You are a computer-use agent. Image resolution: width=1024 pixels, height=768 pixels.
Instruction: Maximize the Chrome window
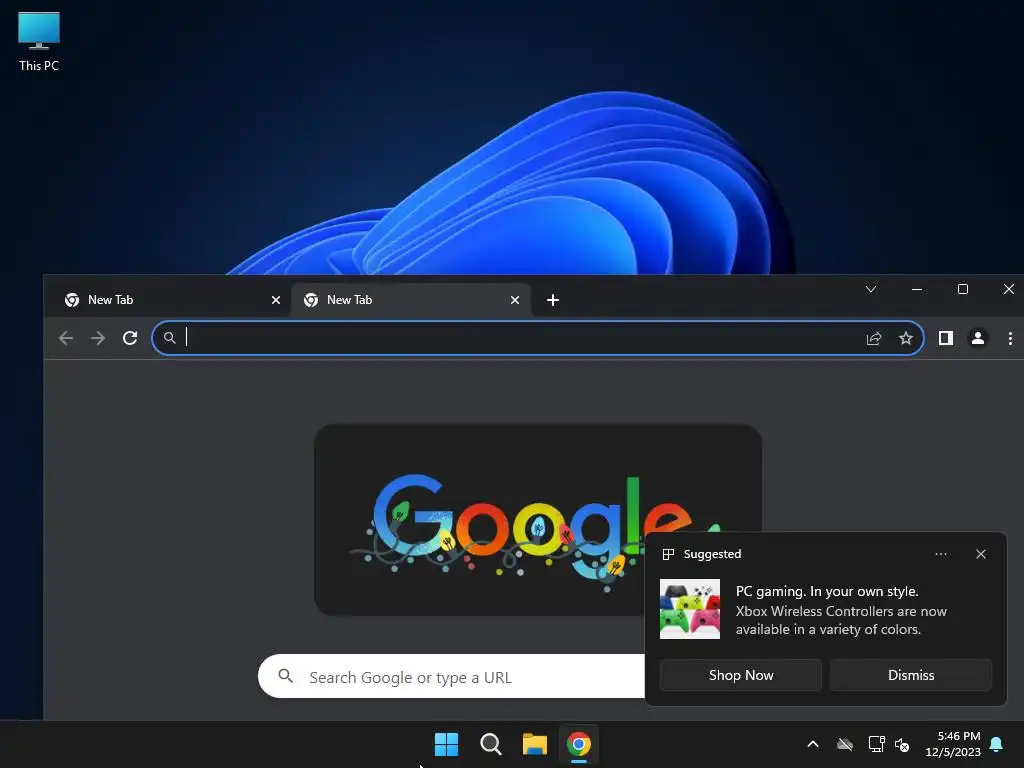[963, 289]
